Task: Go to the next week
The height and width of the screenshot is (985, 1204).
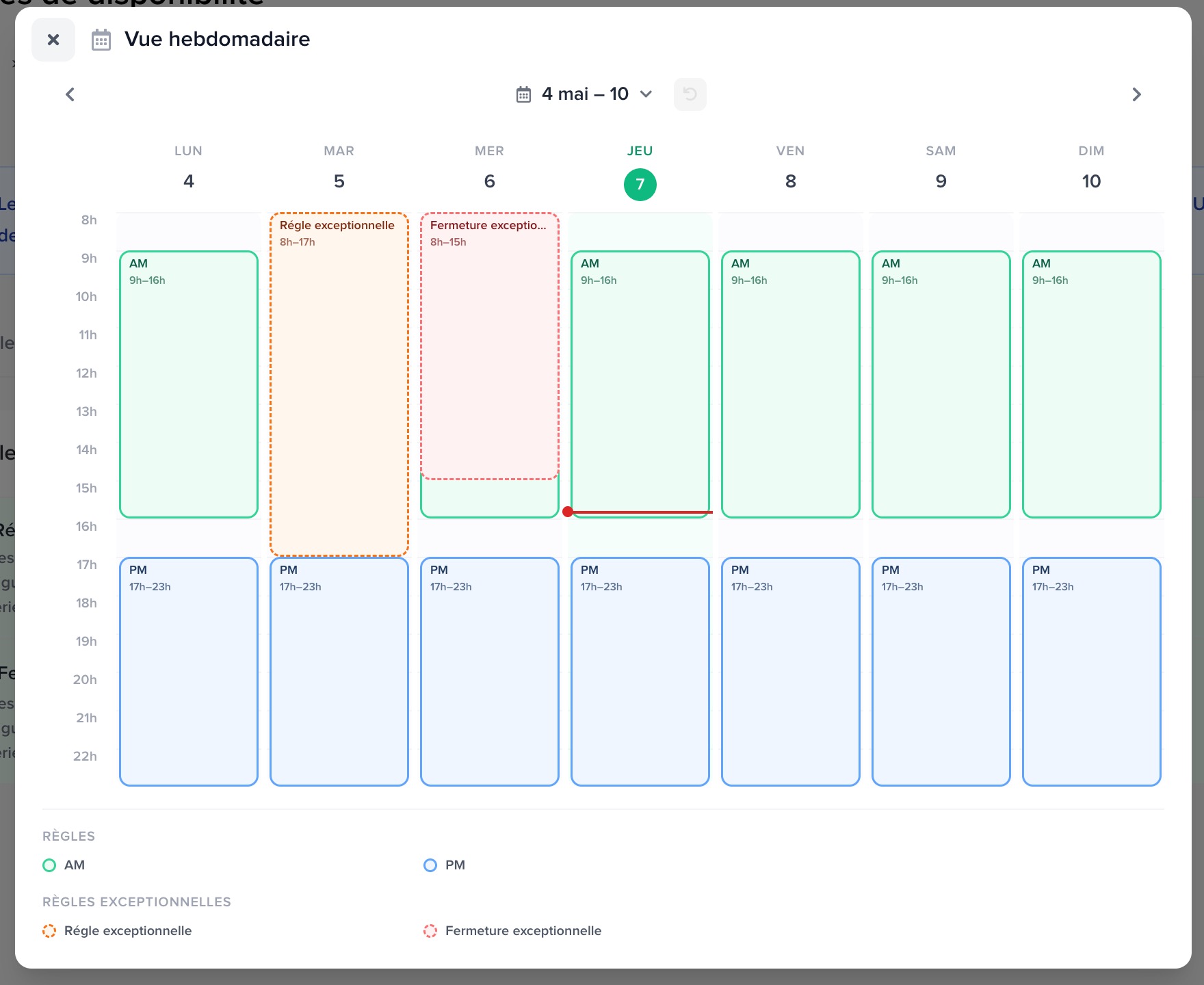Action: click(1136, 94)
